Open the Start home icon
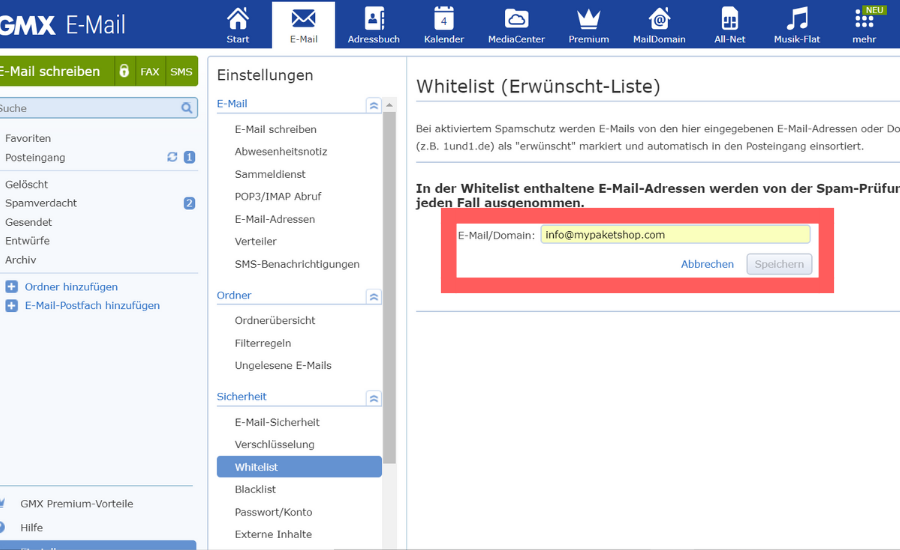 238,19
